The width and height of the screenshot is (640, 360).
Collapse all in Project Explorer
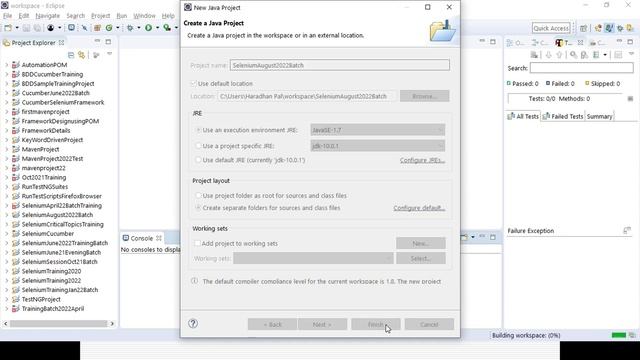tap(71, 55)
